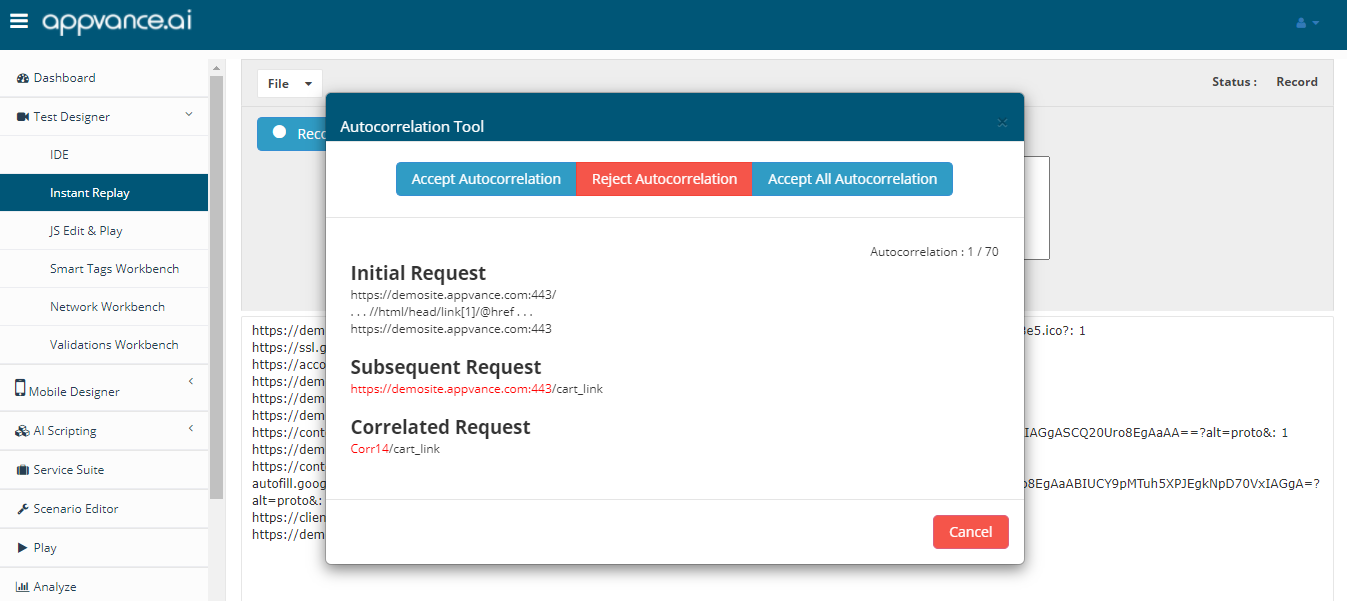Expand Mobile Designer section chevron
The height and width of the screenshot is (601, 1347).
click(x=190, y=381)
